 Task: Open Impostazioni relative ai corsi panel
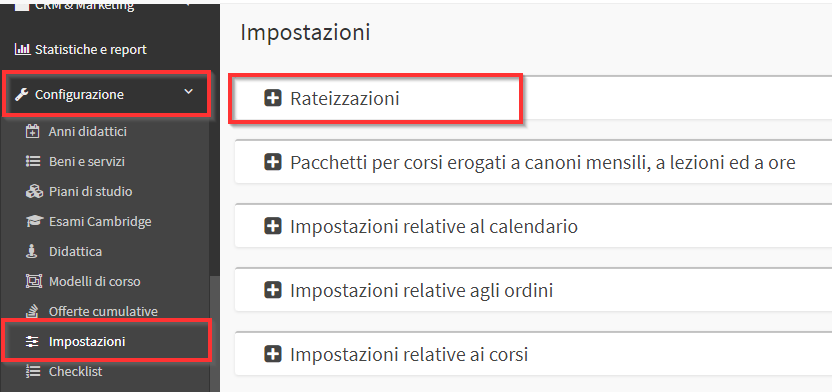pyautogui.click(x=533, y=354)
